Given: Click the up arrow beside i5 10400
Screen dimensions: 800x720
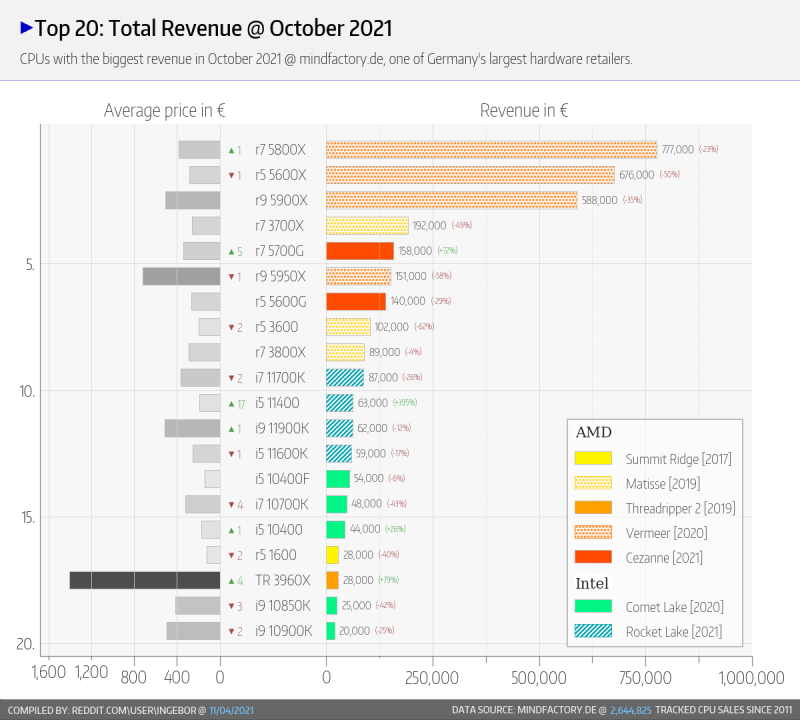Looking at the screenshot, I should pyautogui.click(x=232, y=530).
